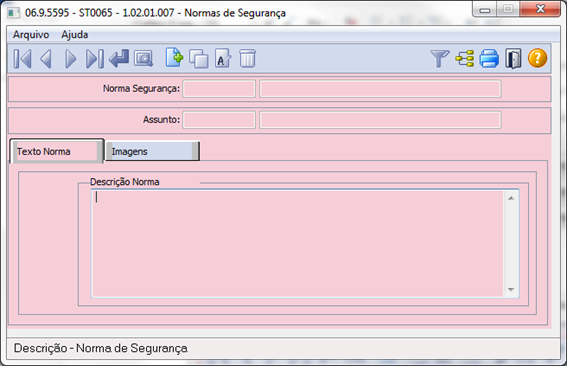
Task: Click the Assunto description field
Action: coord(380,120)
